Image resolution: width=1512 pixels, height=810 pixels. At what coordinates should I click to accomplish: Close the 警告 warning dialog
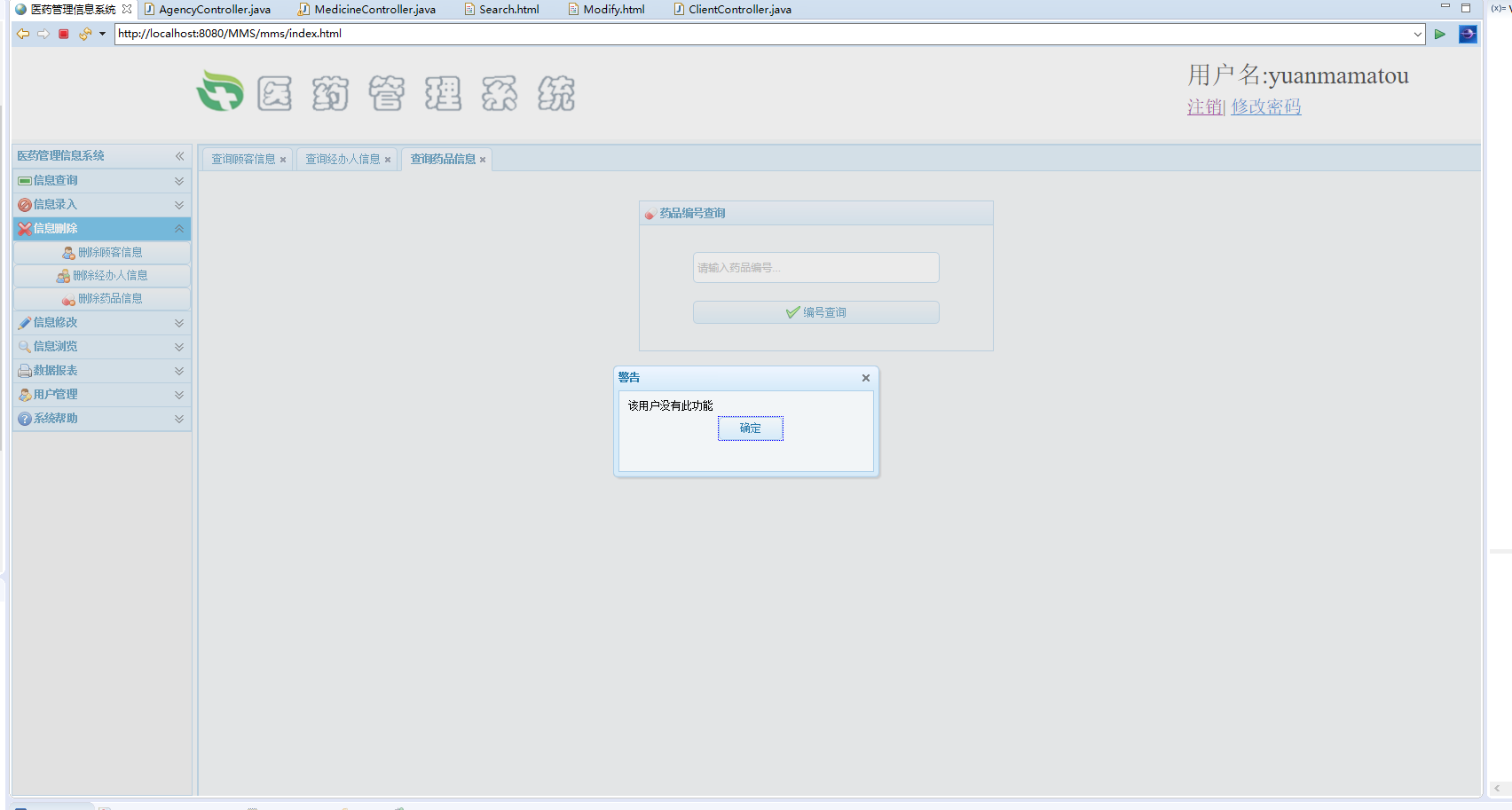[866, 378]
